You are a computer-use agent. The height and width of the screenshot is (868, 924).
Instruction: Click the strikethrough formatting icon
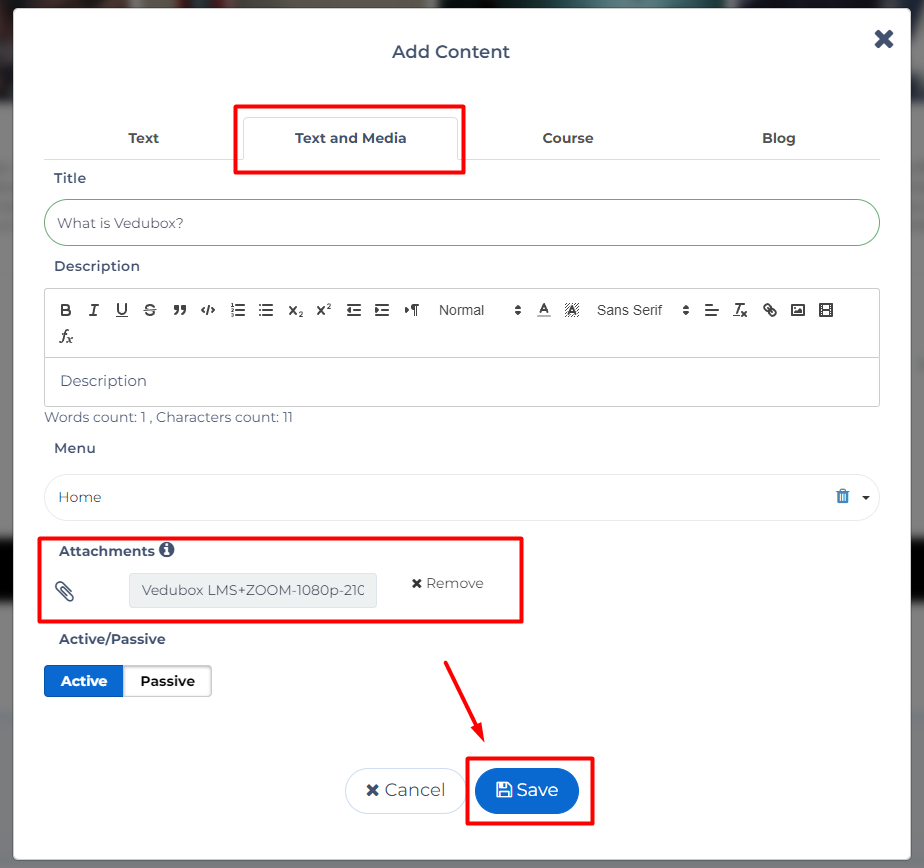[x=150, y=310]
